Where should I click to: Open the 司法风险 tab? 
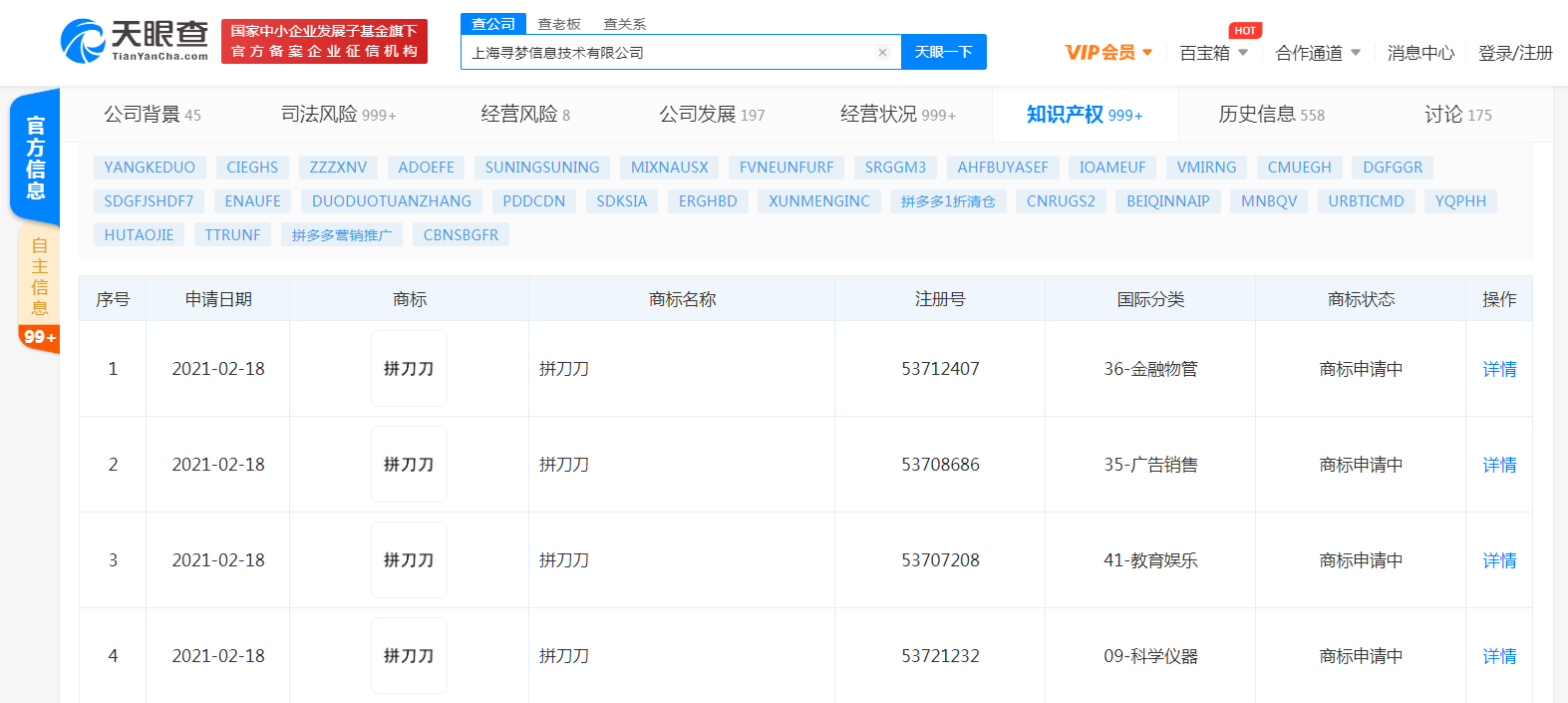338,115
